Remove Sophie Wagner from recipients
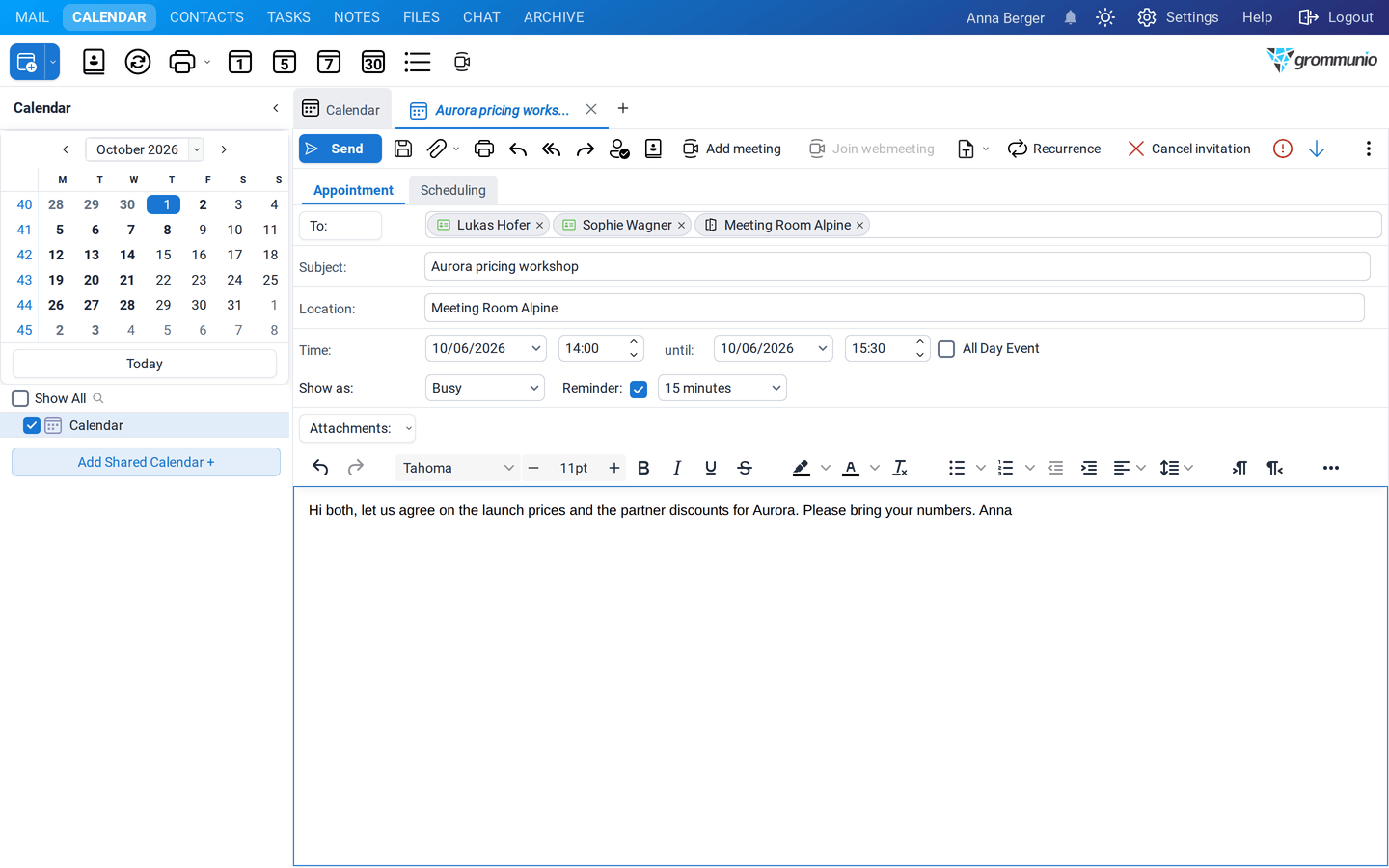 click(x=681, y=226)
